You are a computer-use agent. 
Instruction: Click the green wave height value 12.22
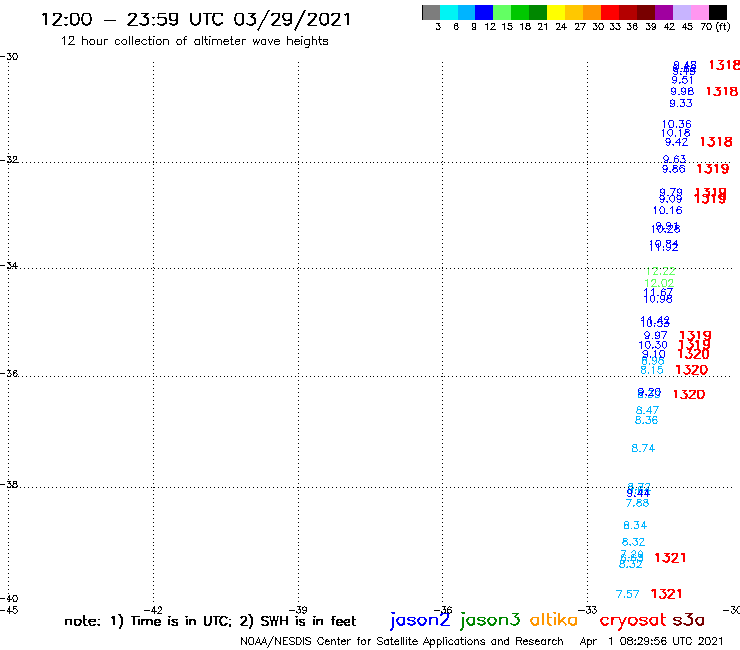[x=661, y=271]
